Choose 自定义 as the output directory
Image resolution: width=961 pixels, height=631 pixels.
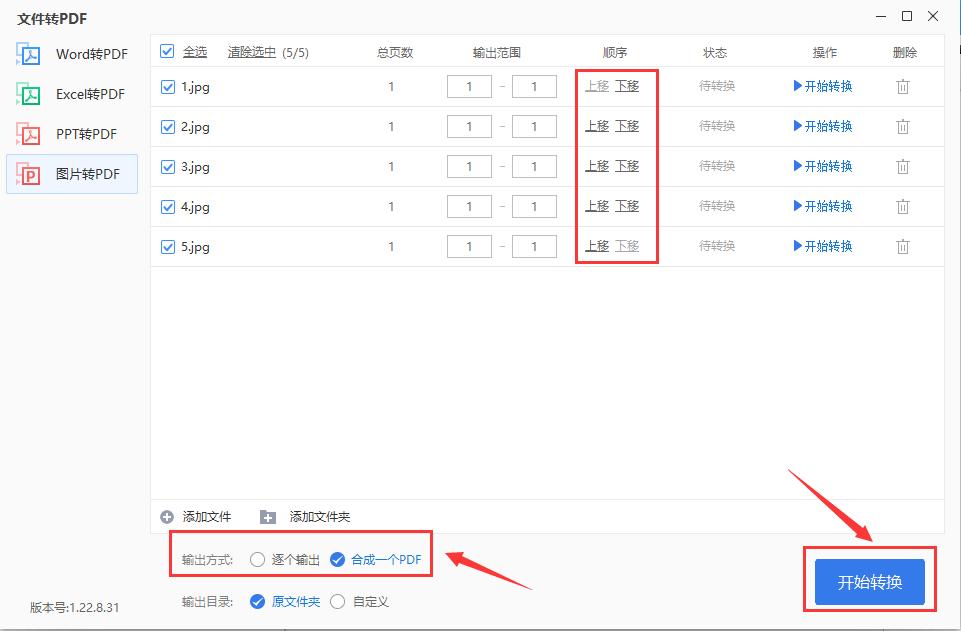pyautogui.click(x=338, y=601)
